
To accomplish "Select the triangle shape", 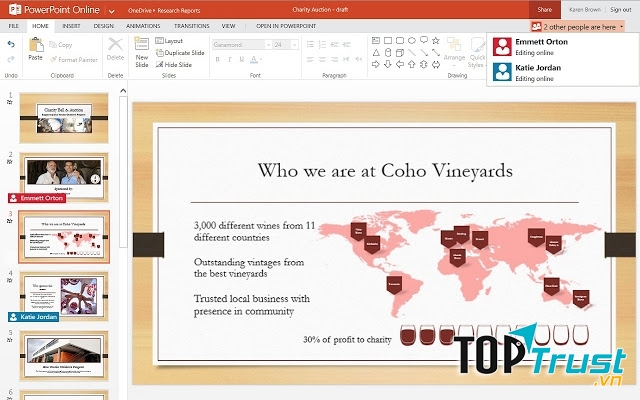I will click(x=376, y=53).
